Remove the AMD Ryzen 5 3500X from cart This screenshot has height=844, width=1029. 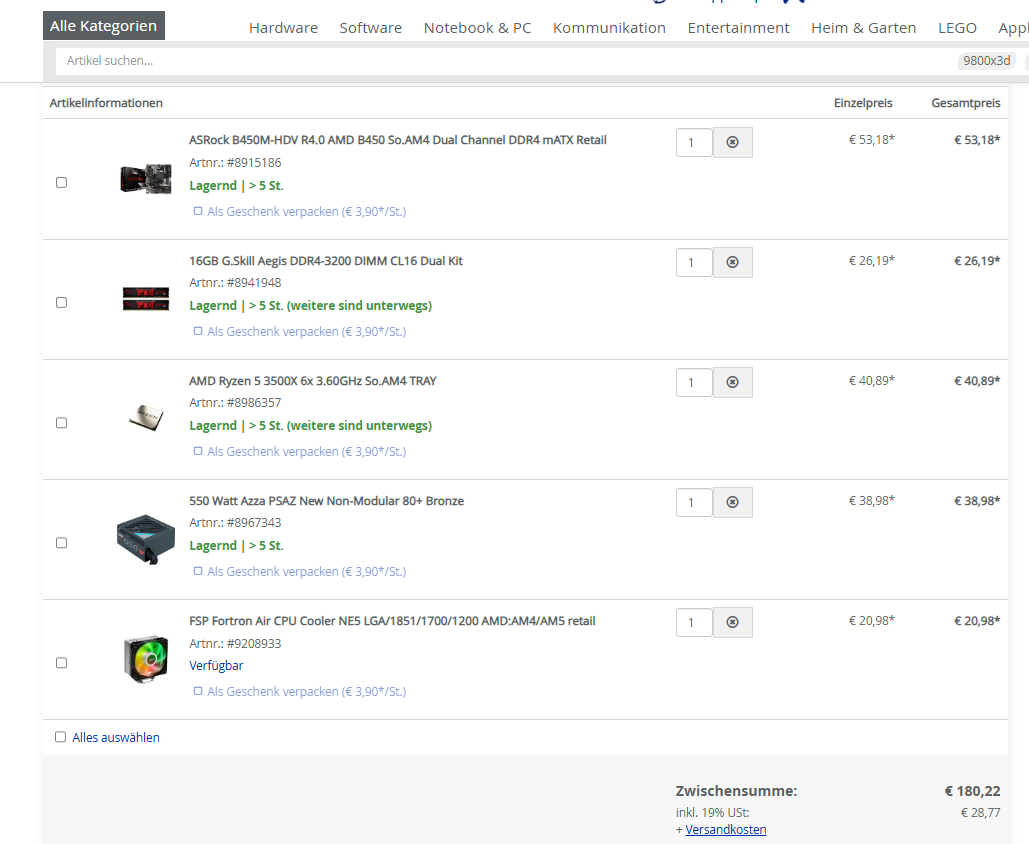732,383
